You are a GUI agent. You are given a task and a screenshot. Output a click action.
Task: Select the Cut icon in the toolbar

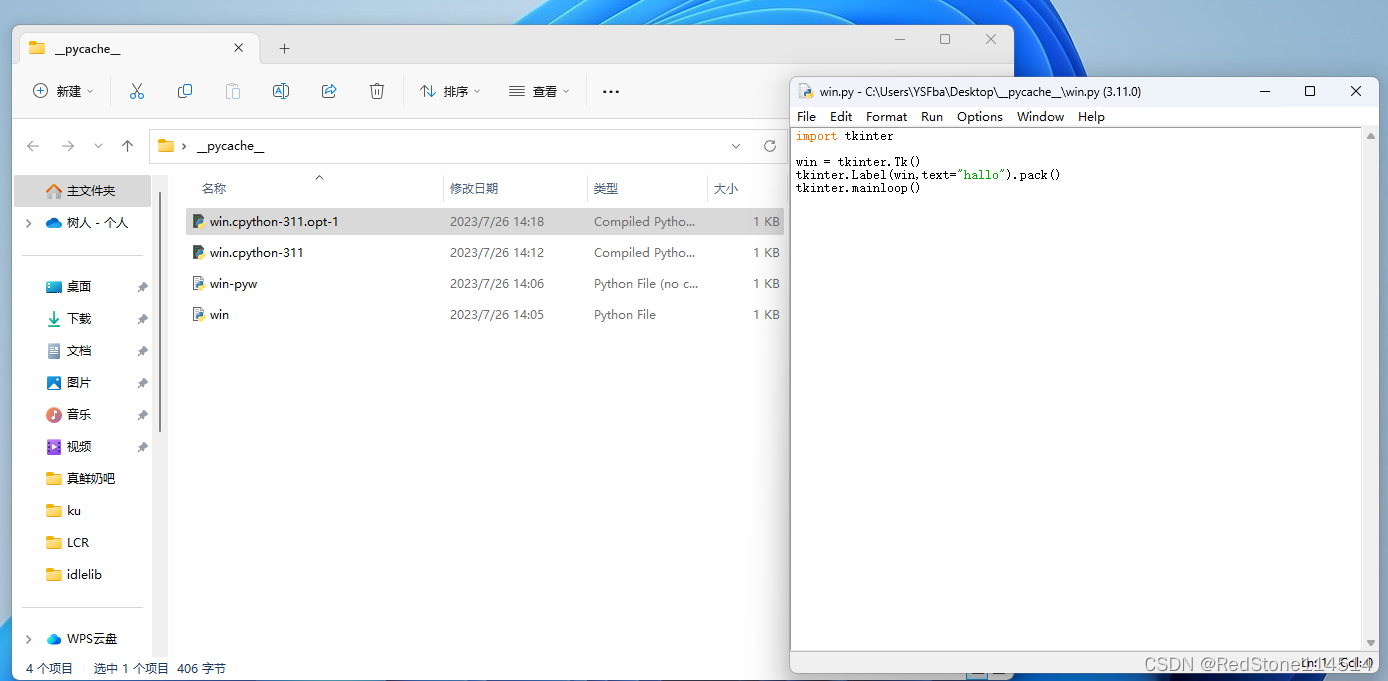136,91
